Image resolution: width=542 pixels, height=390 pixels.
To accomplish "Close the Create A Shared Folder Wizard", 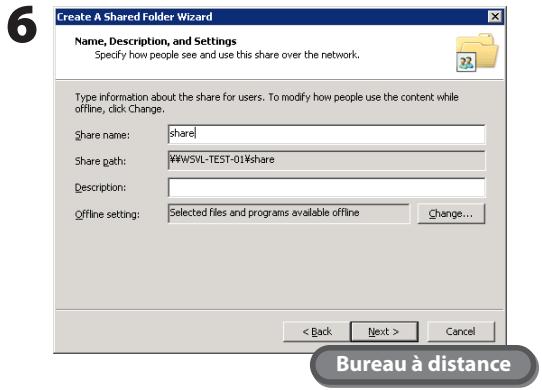I will pyautogui.click(x=495, y=16).
